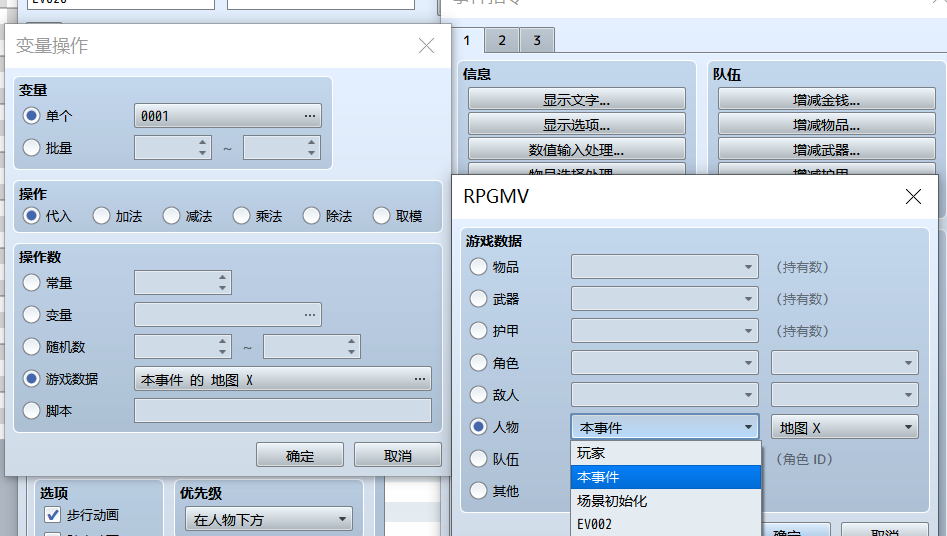Open the variable 0001 selector field
This screenshot has width=947, height=536.
click(x=228, y=115)
